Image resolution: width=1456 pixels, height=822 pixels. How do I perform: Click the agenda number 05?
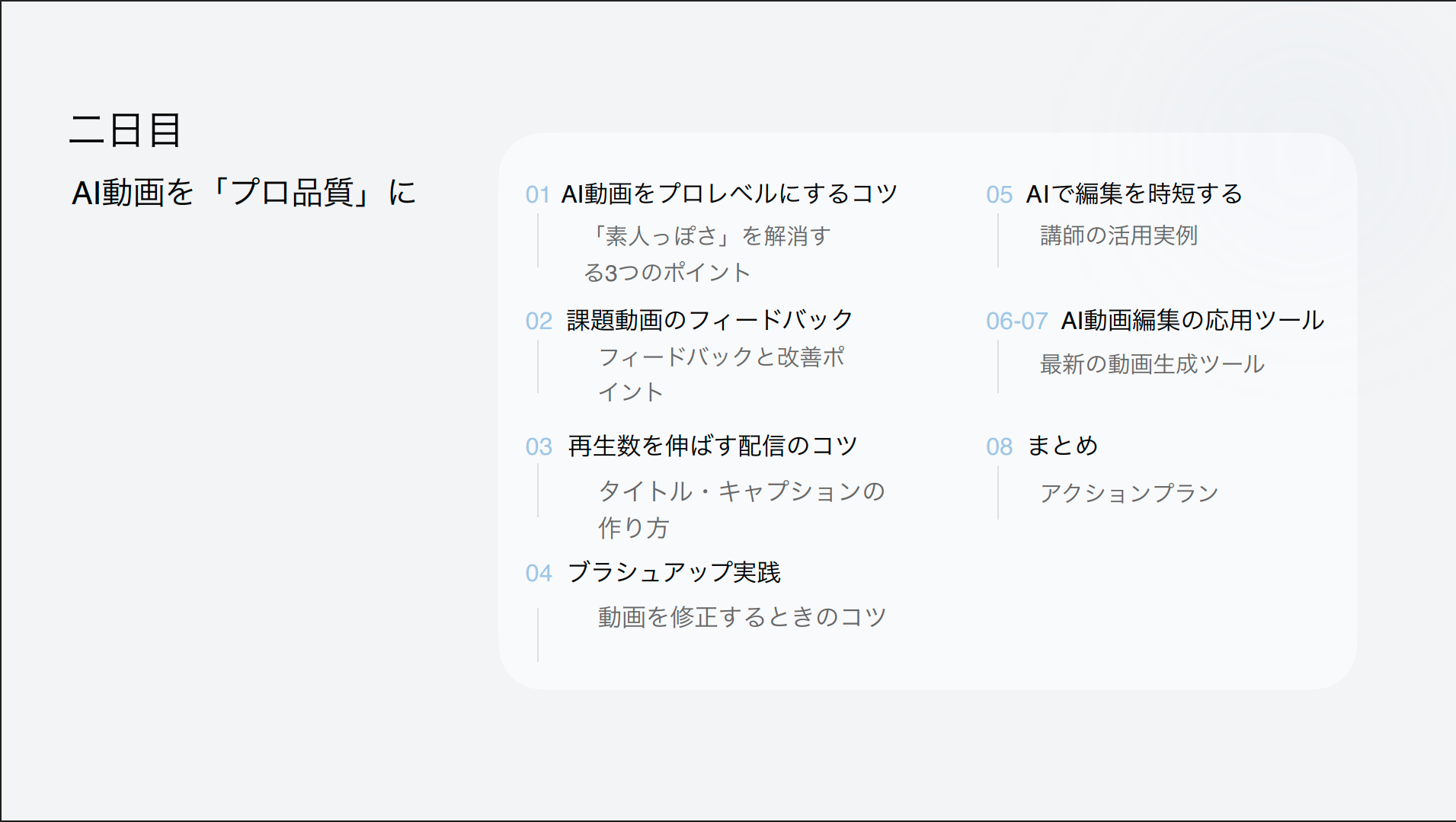[x=999, y=195]
